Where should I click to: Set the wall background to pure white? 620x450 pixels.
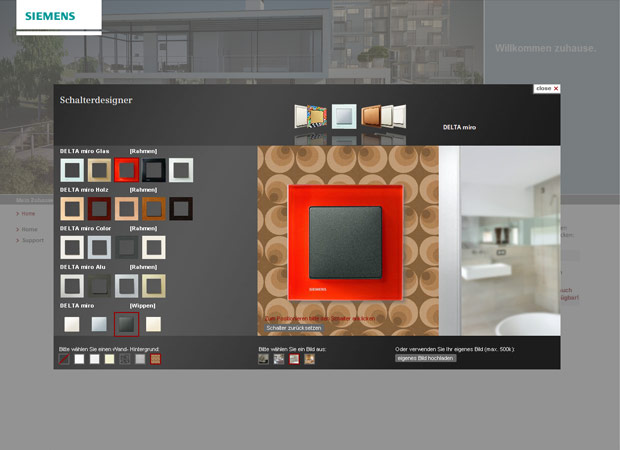(79, 359)
